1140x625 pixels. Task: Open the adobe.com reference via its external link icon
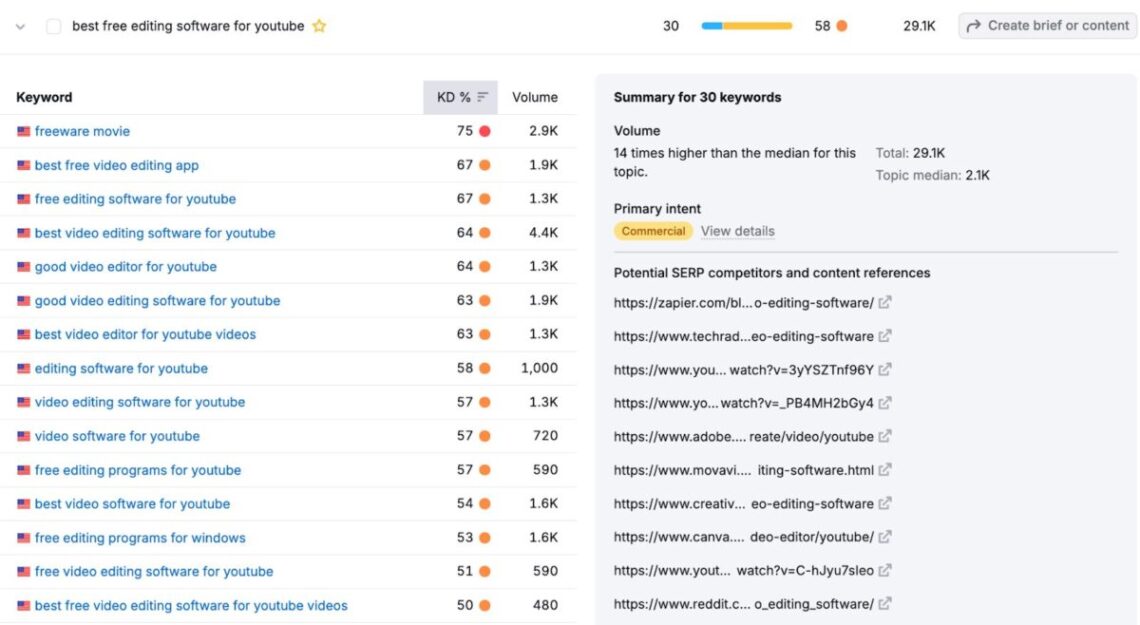886,436
